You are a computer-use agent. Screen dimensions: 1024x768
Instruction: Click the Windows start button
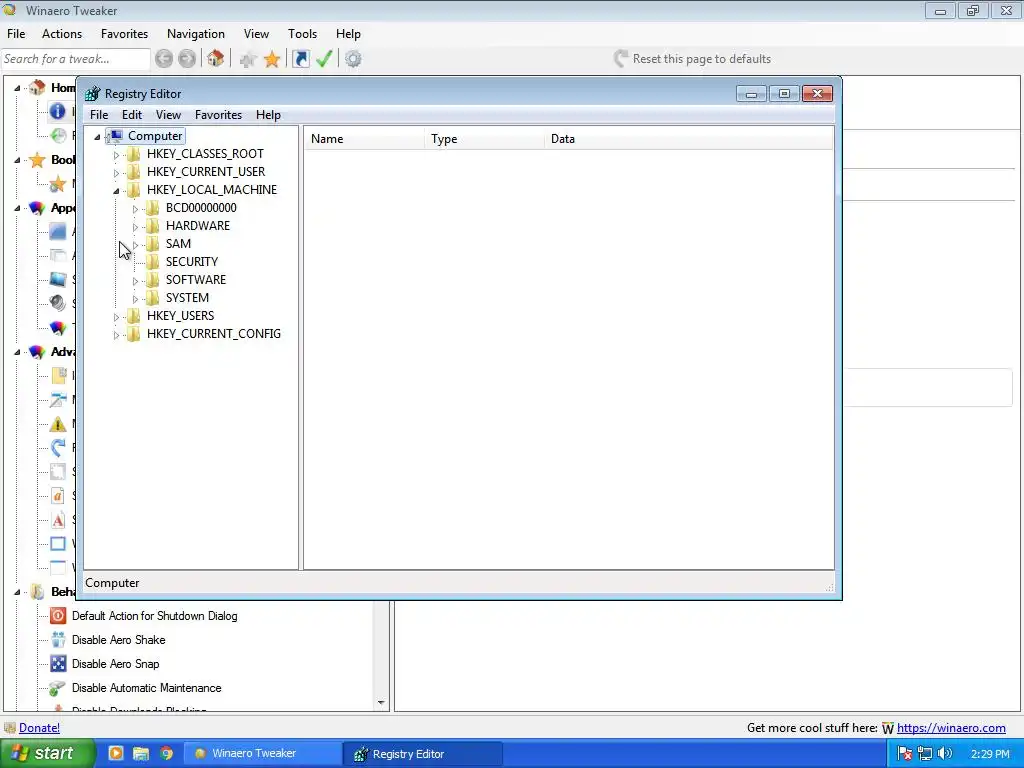46,753
